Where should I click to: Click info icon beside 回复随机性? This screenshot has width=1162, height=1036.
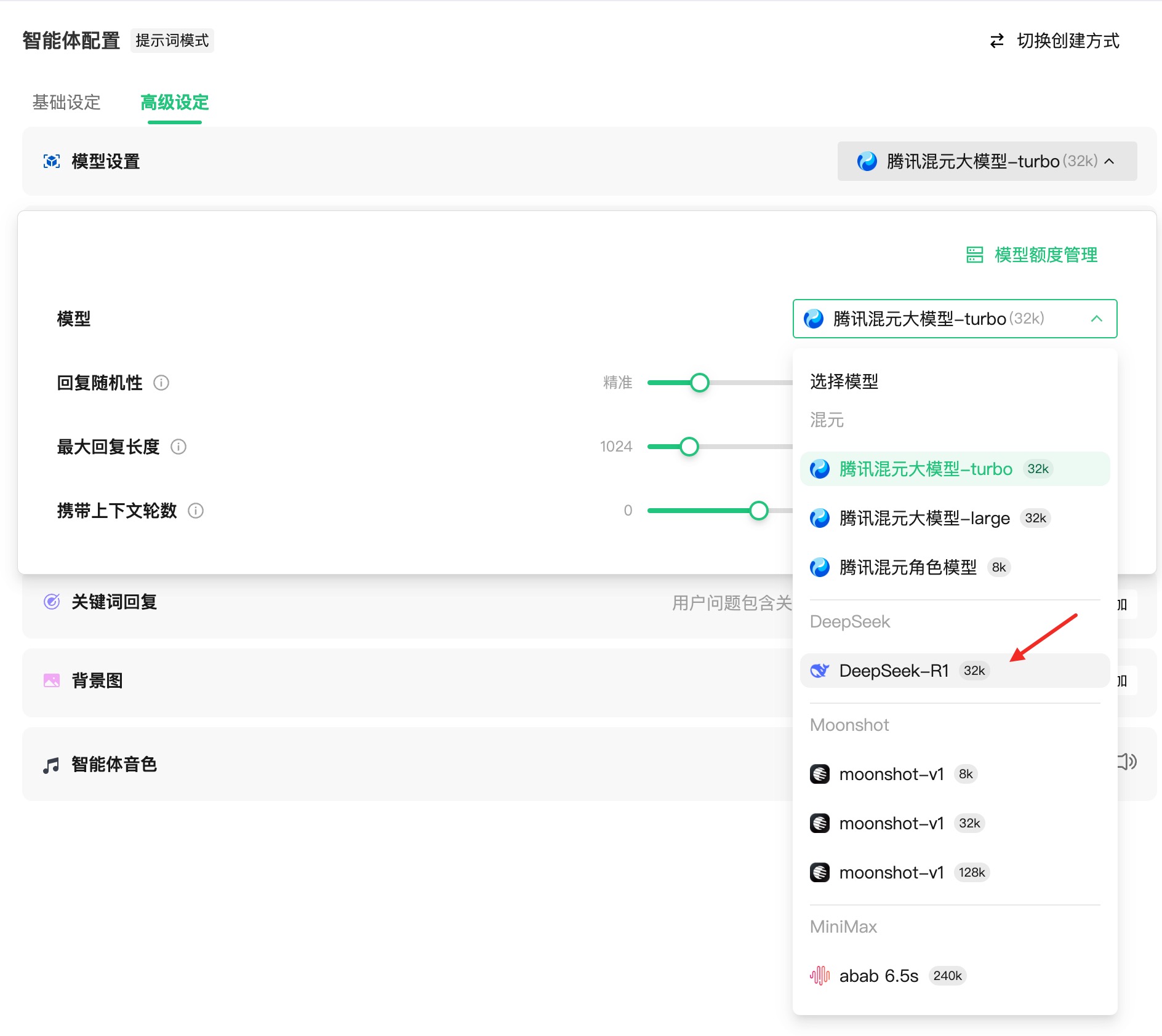pos(161,383)
